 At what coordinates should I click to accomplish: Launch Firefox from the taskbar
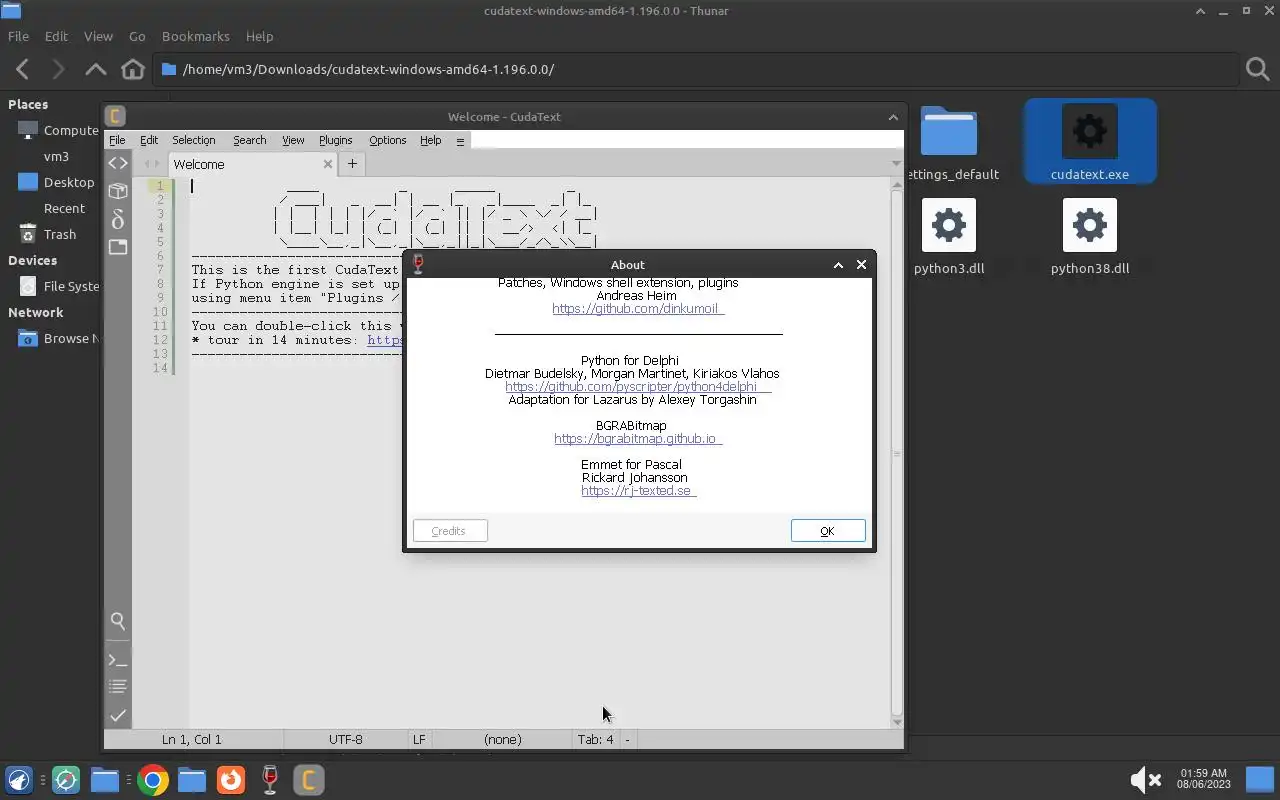[x=231, y=780]
